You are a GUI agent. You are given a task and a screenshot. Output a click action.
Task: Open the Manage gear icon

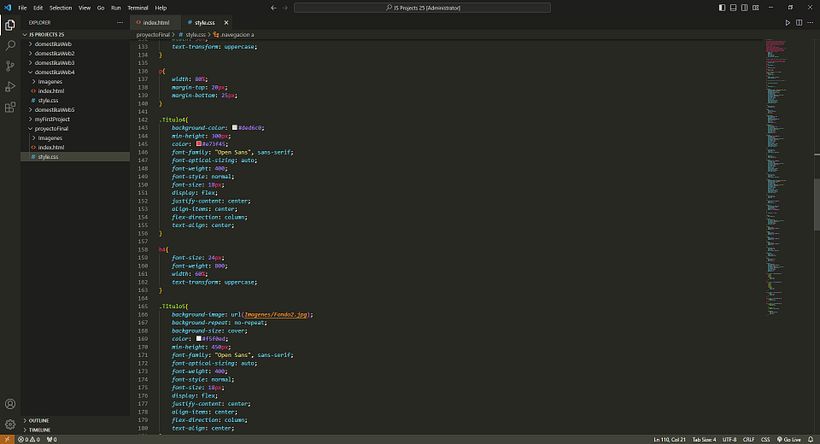10,424
